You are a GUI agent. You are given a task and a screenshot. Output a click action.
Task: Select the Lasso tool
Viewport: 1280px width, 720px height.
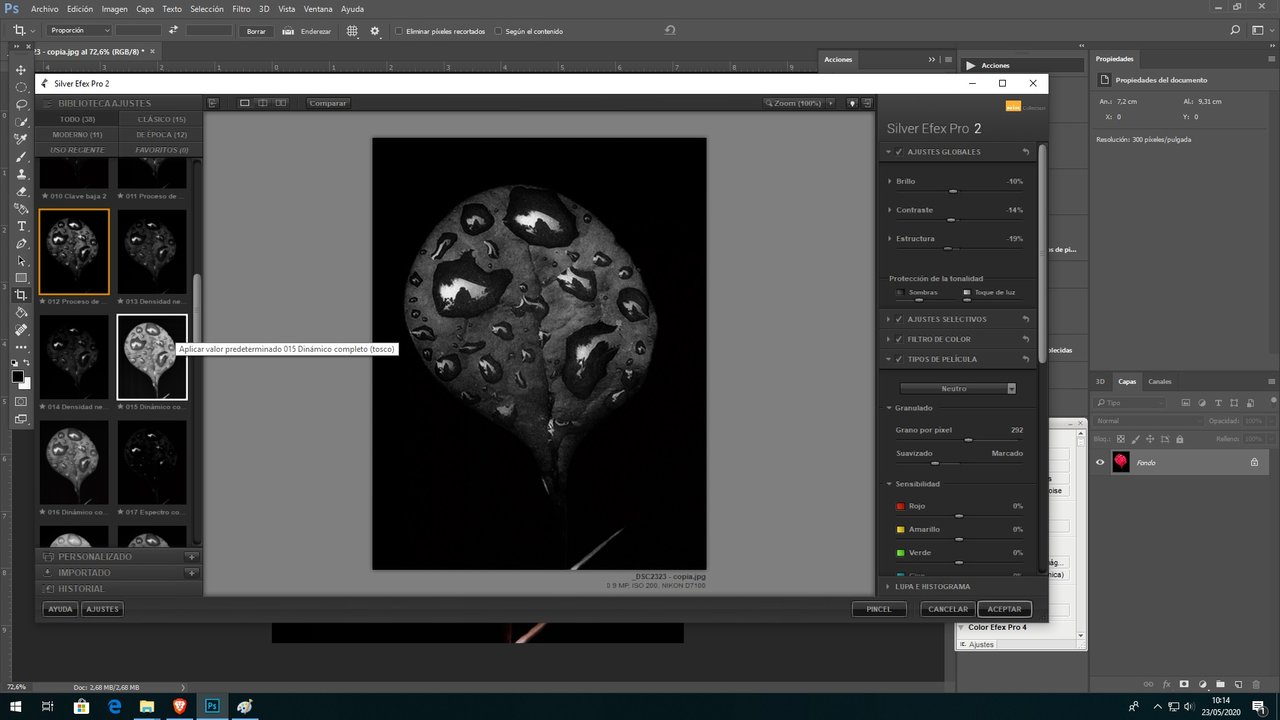point(21,104)
